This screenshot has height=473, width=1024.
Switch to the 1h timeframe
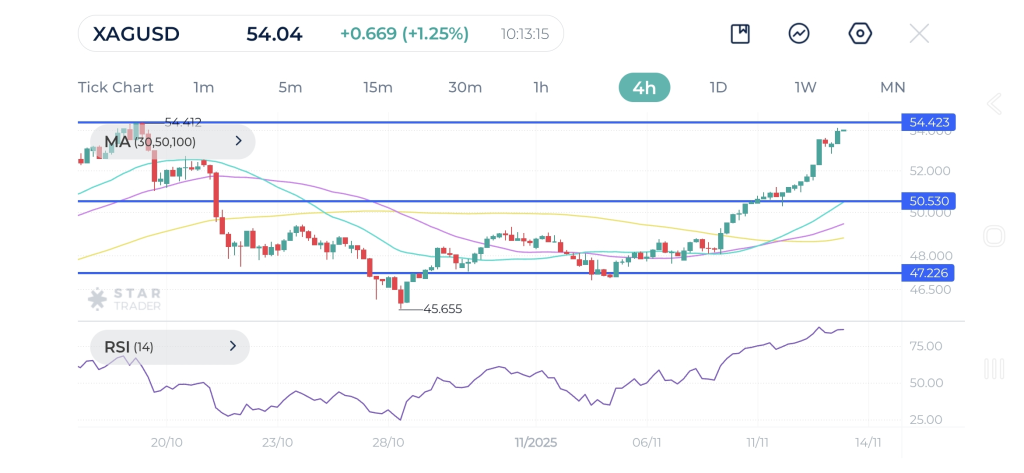(541, 87)
